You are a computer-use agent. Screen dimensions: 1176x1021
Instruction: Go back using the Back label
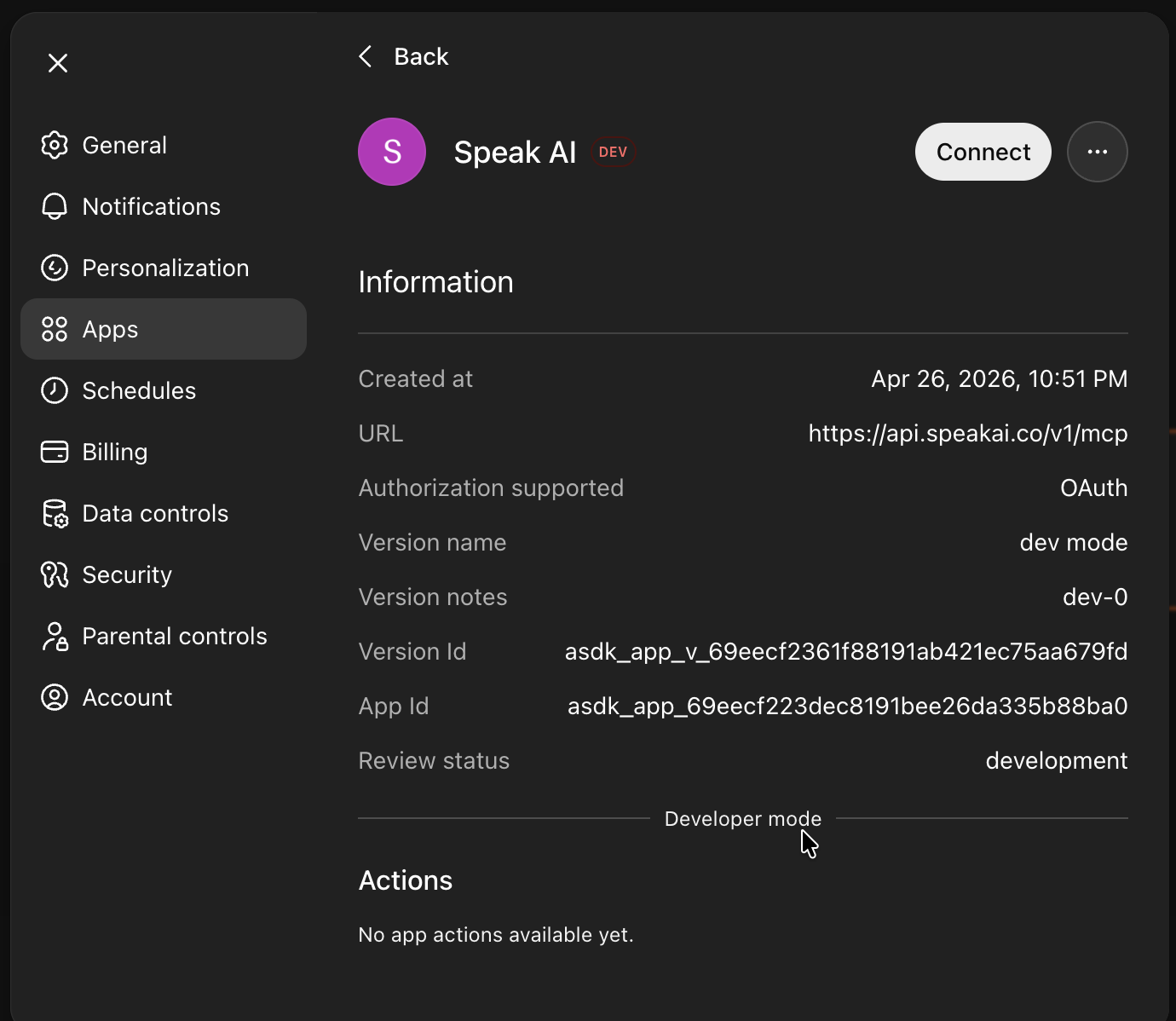click(421, 56)
